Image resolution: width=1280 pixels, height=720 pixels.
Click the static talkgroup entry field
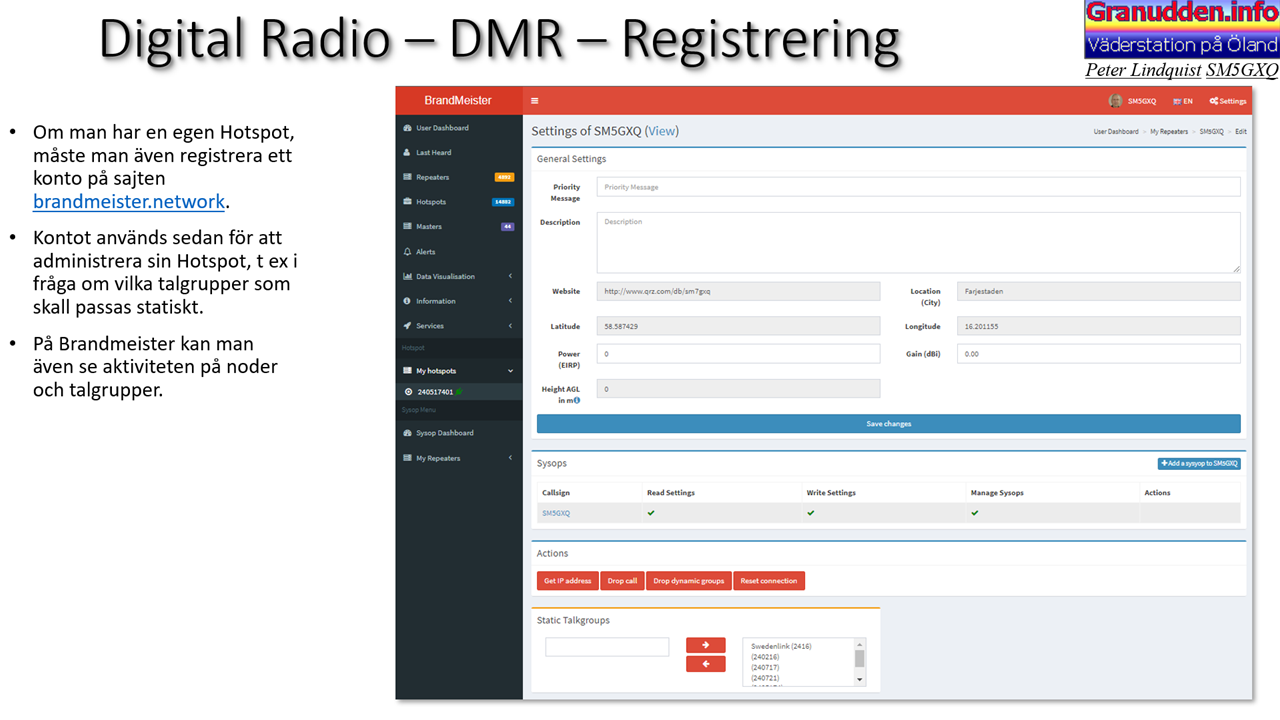coord(607,647)
